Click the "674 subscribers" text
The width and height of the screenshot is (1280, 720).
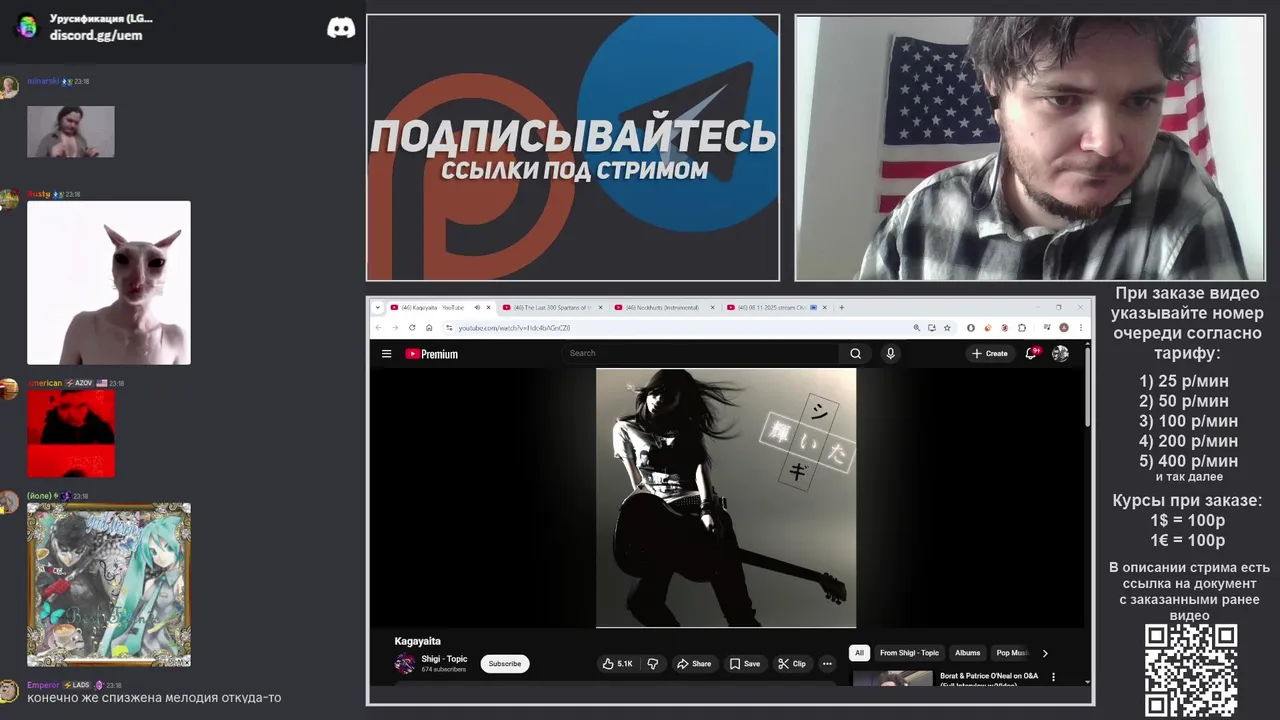[x=443, y=669]
